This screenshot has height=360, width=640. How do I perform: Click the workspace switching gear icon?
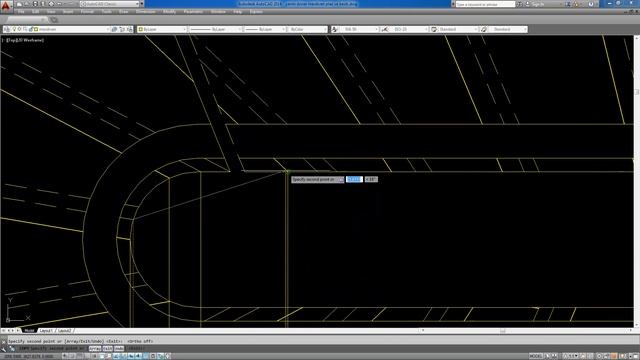[599, 356]
